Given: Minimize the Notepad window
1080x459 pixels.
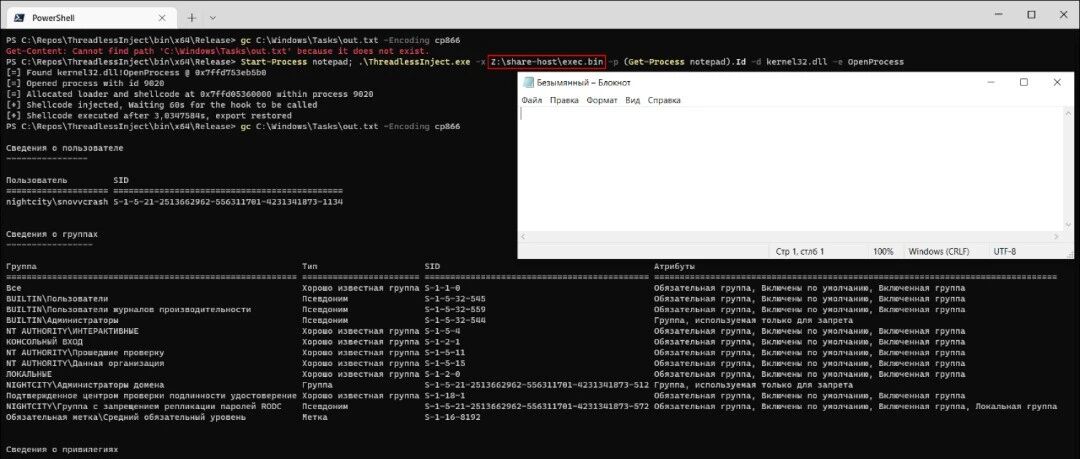Looking at the screenshot, I should tap(990, 82).
